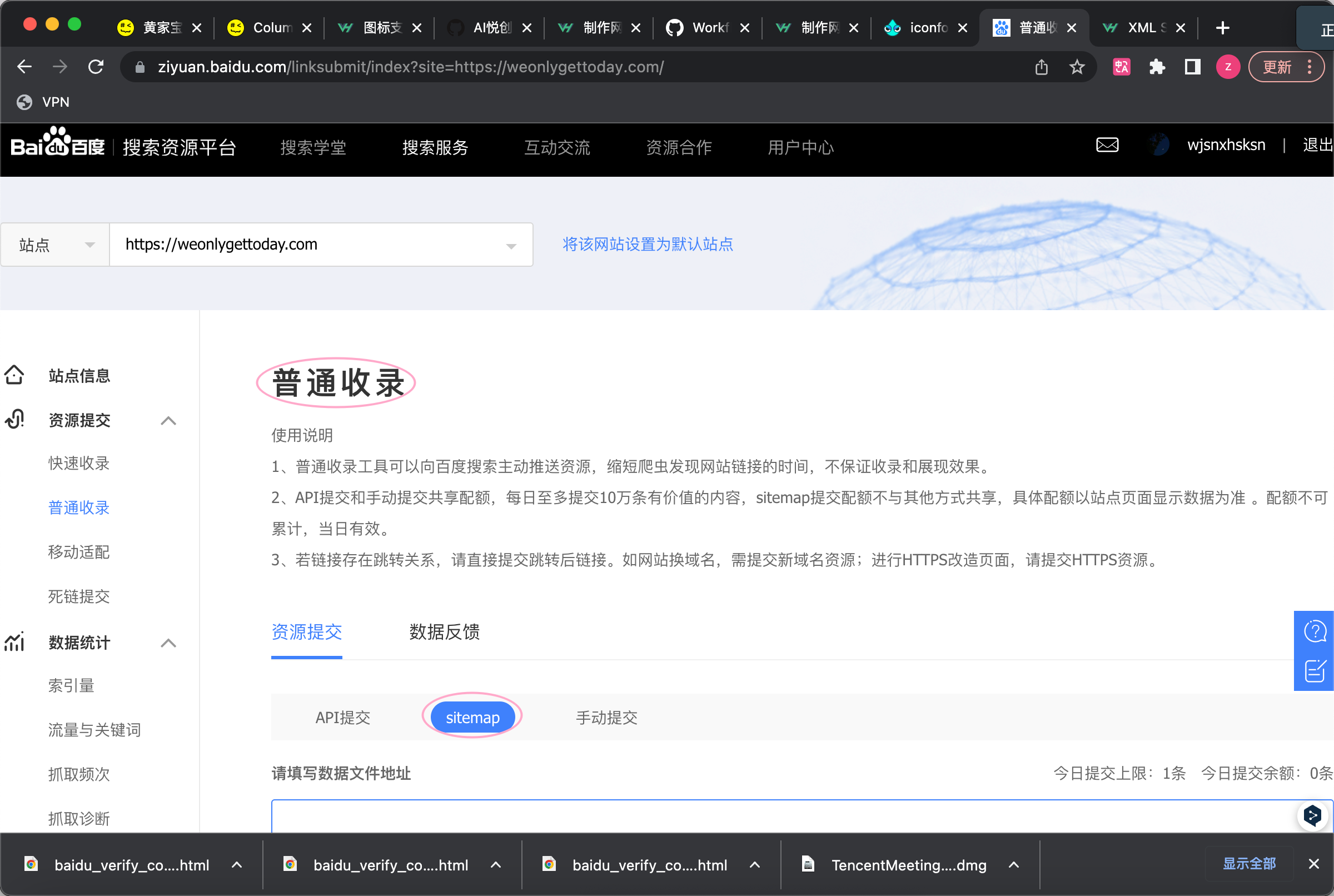
Task: Open the pink Z profile avatar
Action: (x=1228, y=67)
